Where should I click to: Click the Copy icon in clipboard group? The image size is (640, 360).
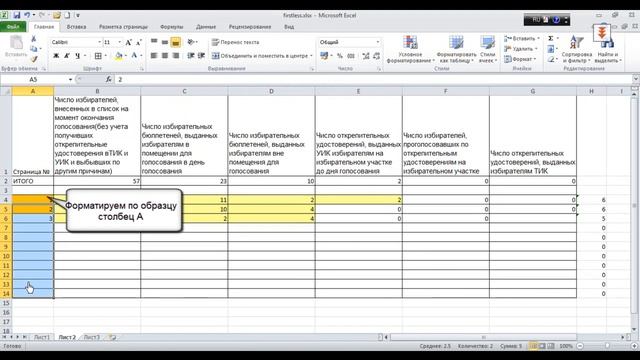(34, 49)
